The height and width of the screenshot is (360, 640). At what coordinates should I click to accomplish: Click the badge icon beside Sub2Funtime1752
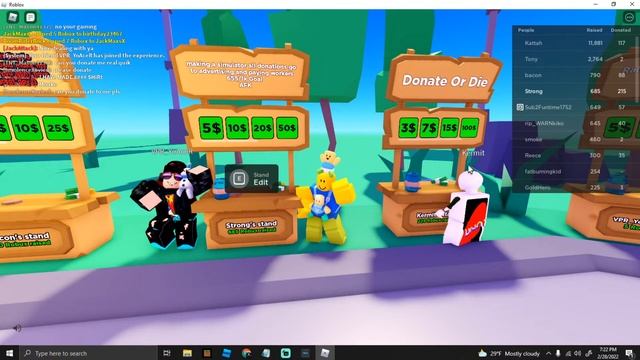click(520, 107)
